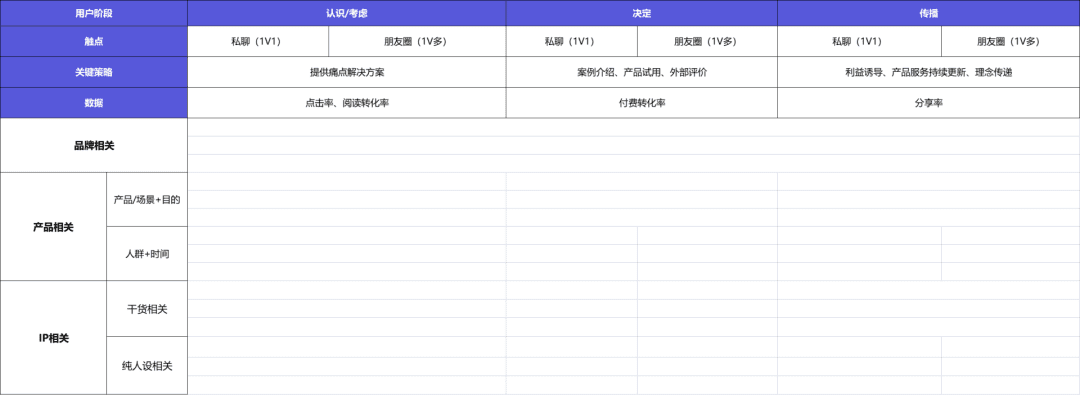Screen dimensions: 1080x395
Task: Select the 决定 stage header cell
Action: pyautogui.click(x=641, y=13)
